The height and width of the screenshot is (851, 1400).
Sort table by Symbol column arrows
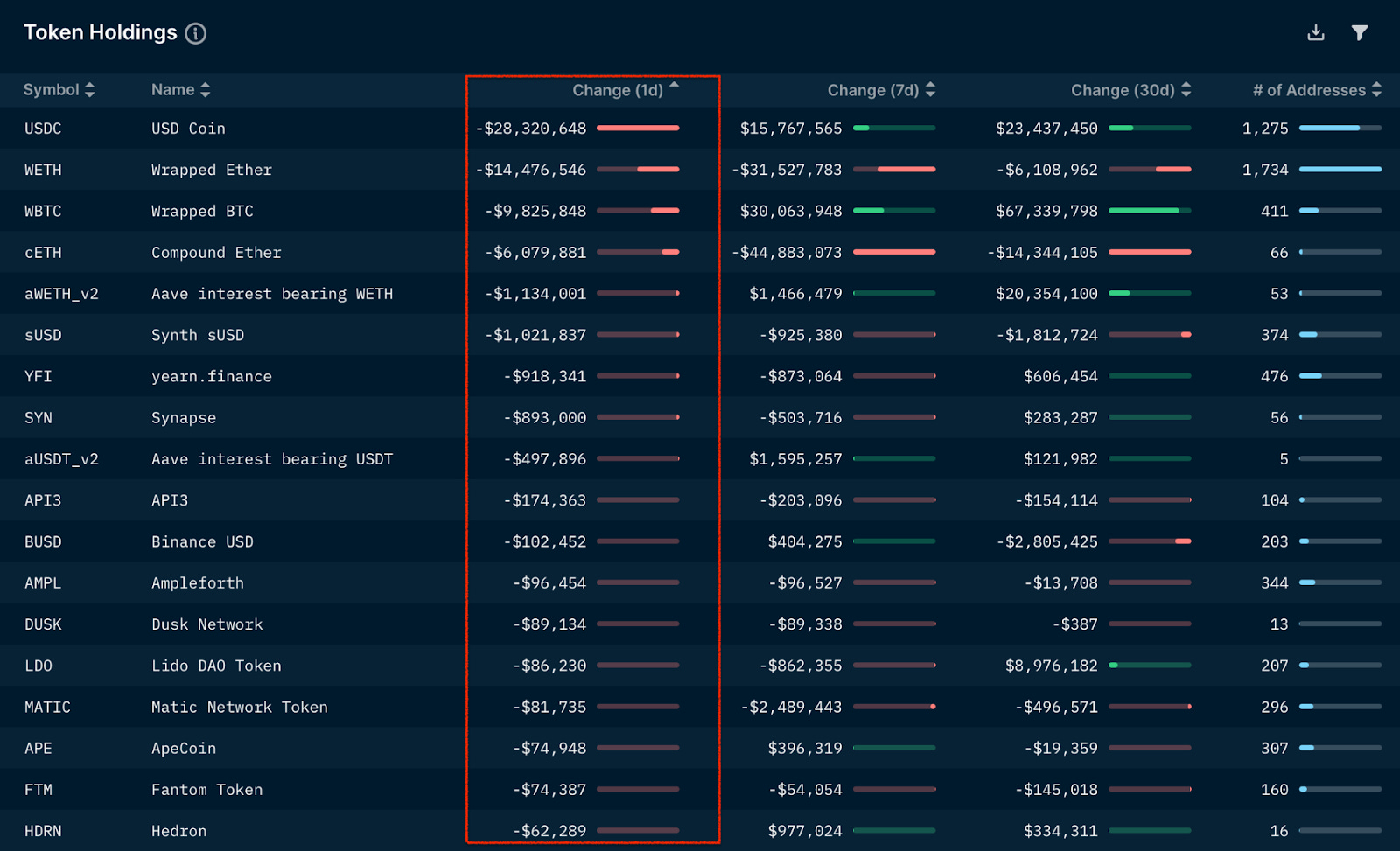point(90,89)
